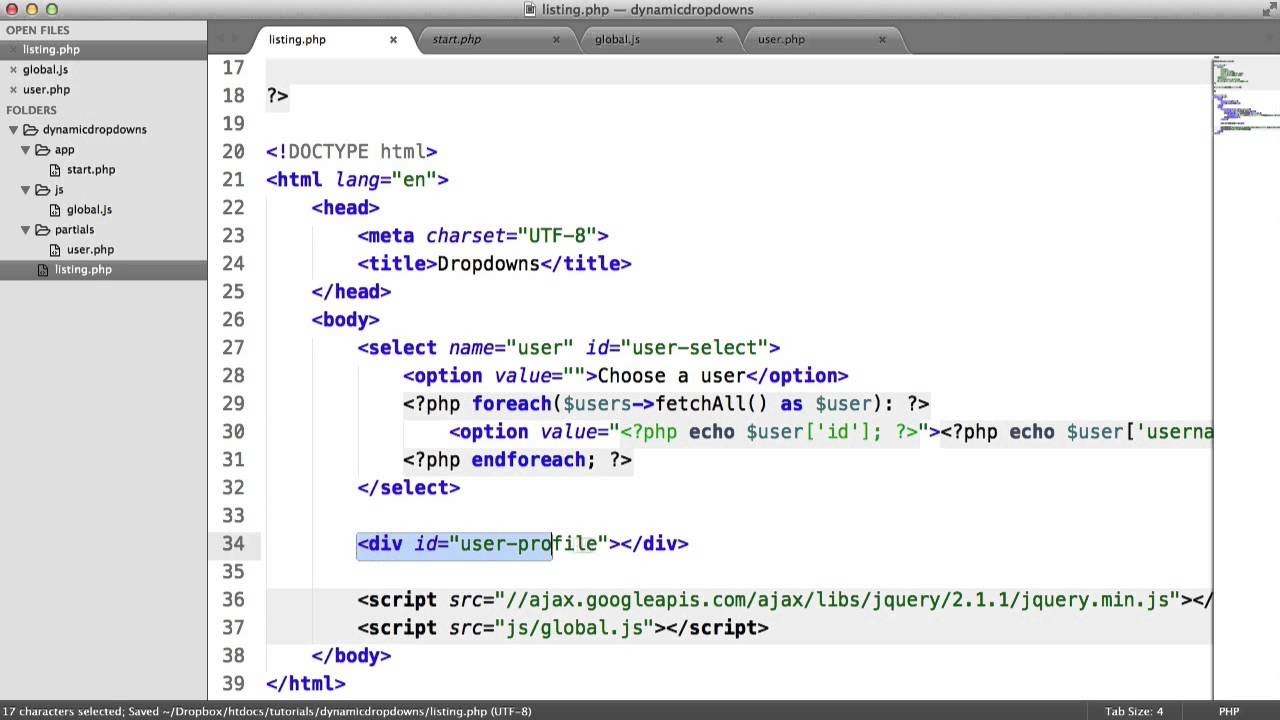Collapse the partials folder
The height and width of the screenshot is (720, 1280).
point(25,230)
